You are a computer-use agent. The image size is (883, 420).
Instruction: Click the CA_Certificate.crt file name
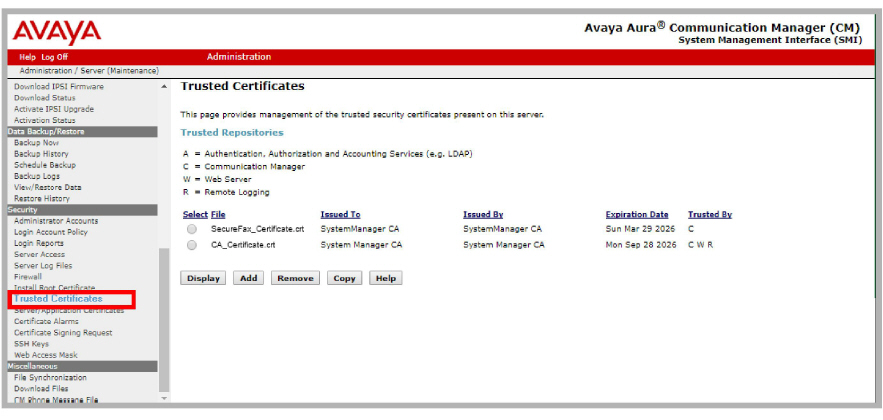(x=243, y=245)
